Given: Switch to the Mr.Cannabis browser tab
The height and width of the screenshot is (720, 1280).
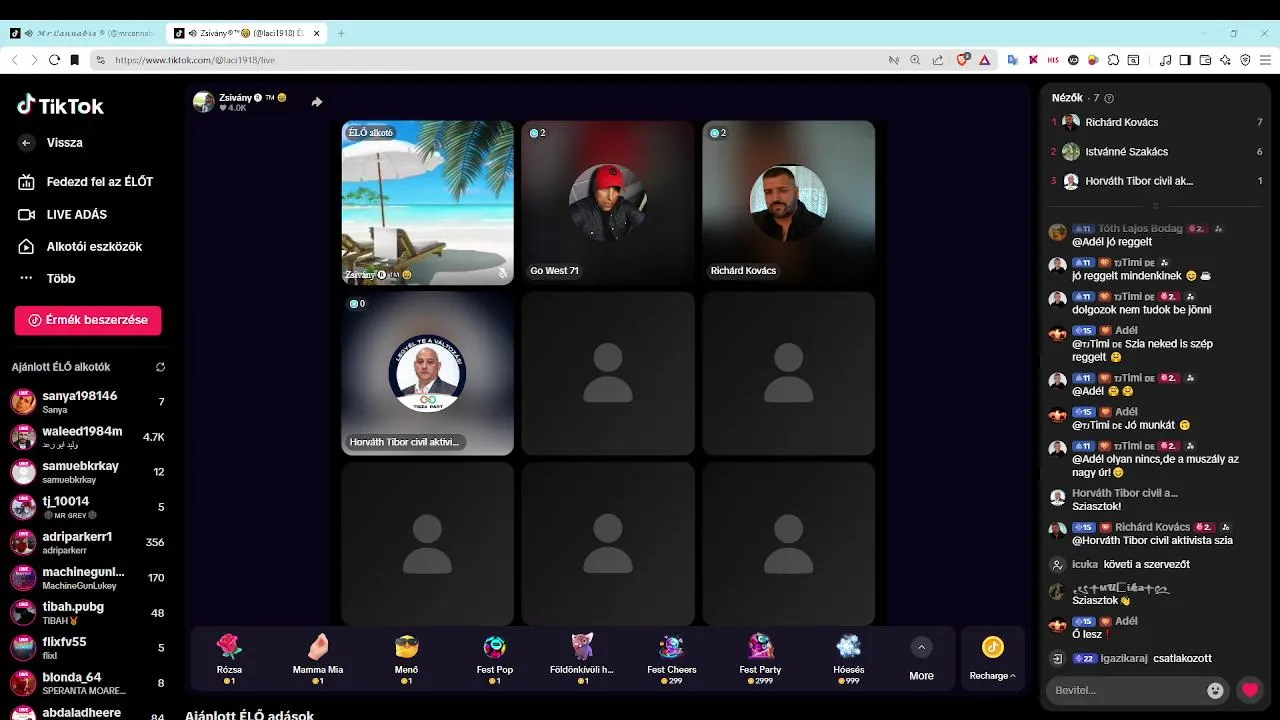Looking at the screenshot, I should 82,33.
